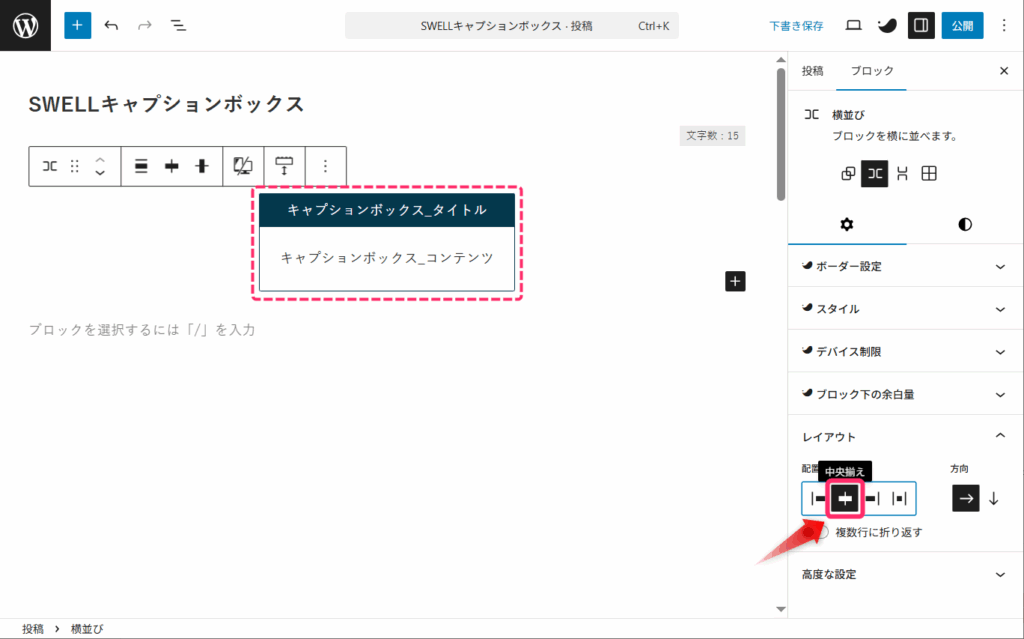Switch to the 投稿 sidebar tab

point(812,71)
